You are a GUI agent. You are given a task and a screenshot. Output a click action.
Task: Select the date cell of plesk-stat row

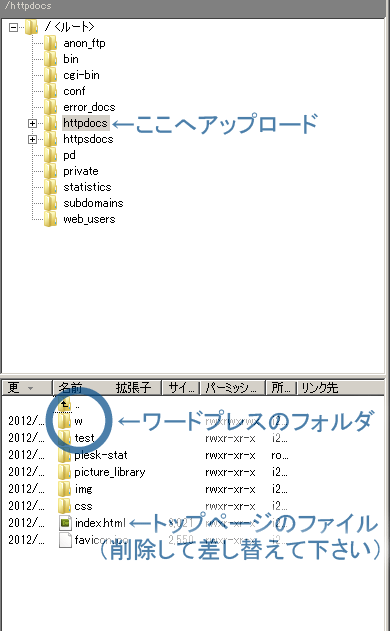click(x=26, y=455)
